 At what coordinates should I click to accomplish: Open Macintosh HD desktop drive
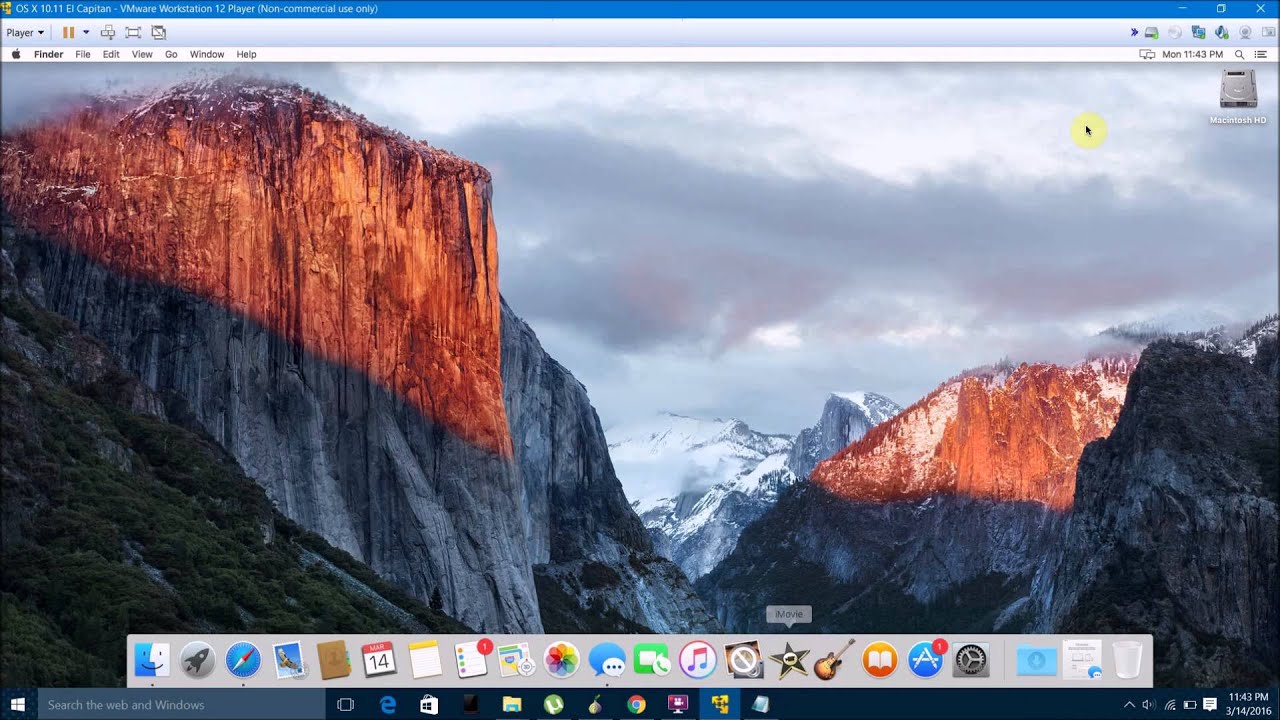point(1238,96)
